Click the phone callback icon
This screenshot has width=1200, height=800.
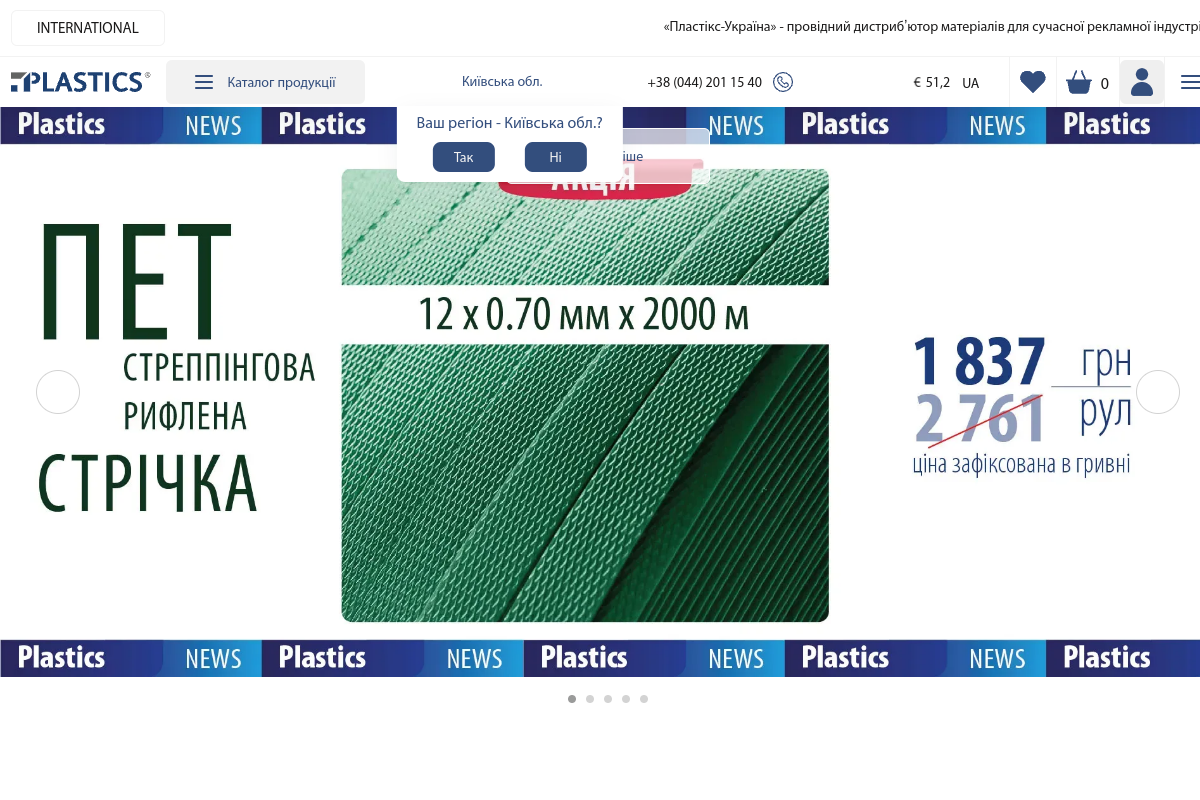point(783,82)
